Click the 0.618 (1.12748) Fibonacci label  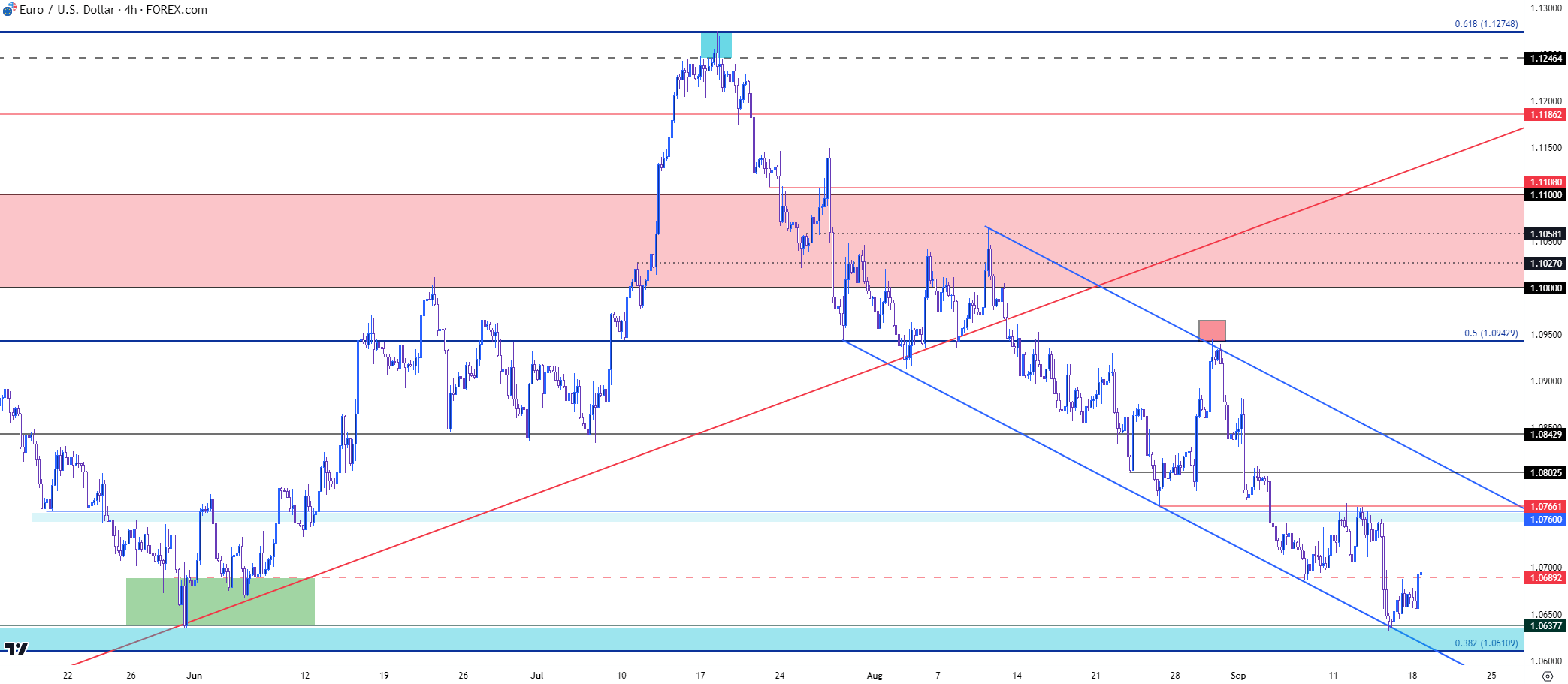pos(1486,24)
